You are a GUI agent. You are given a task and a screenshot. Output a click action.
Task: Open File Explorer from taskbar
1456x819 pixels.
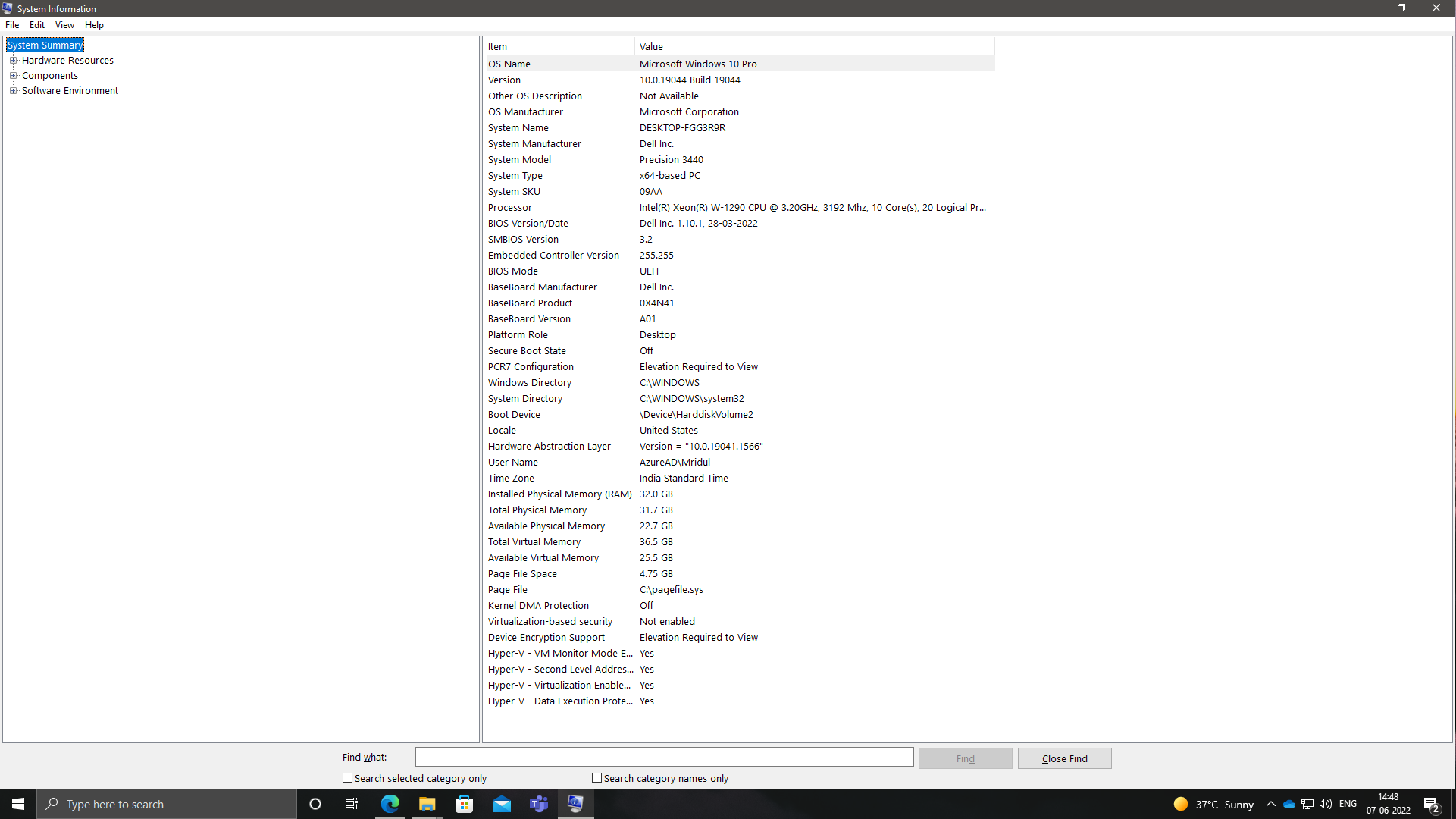pos(427,804)
